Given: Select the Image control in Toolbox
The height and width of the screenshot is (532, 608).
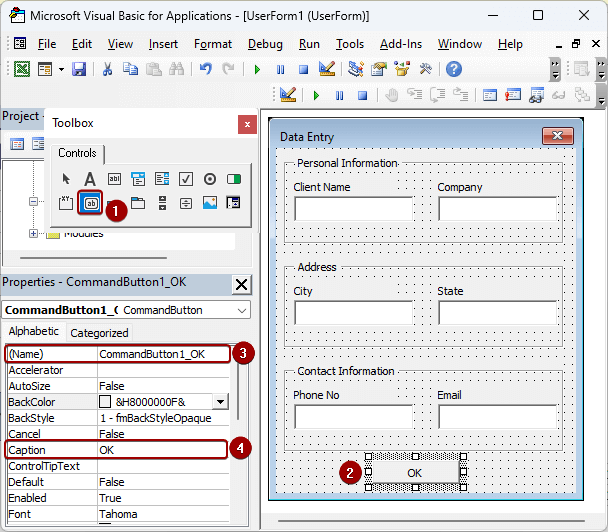Looking at the screenshot, I should 210,202.
